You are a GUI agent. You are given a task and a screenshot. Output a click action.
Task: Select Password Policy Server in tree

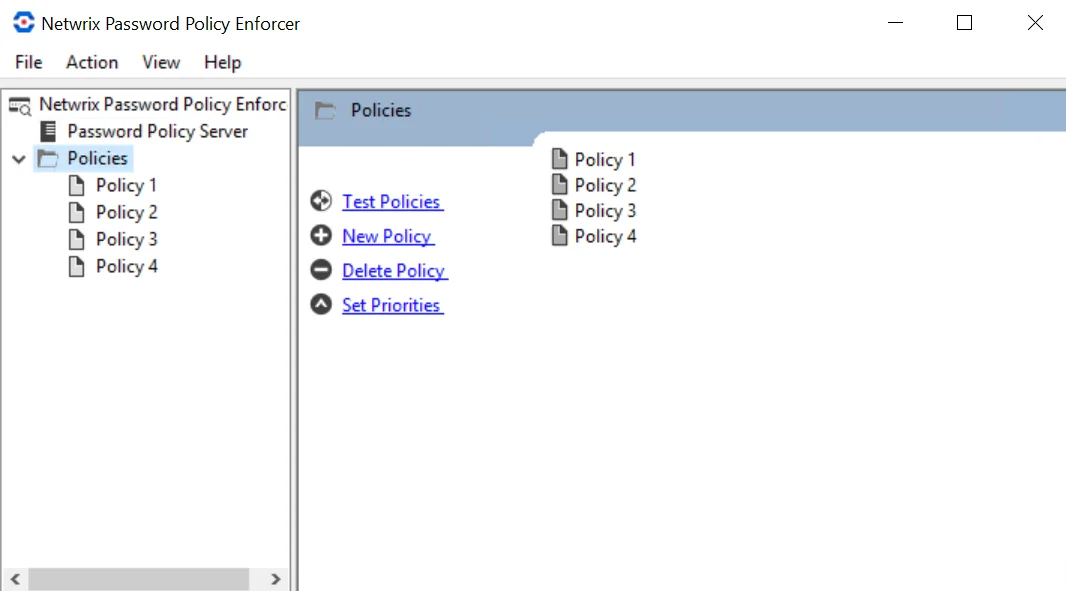(x=157, y=131)
